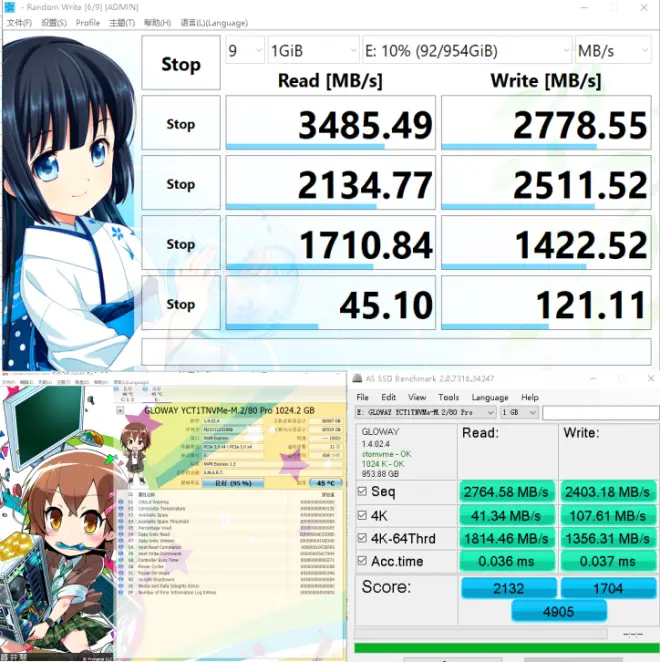Open the MB/s unit dropdown
The image size is (660, 662).
coord(613,51)
